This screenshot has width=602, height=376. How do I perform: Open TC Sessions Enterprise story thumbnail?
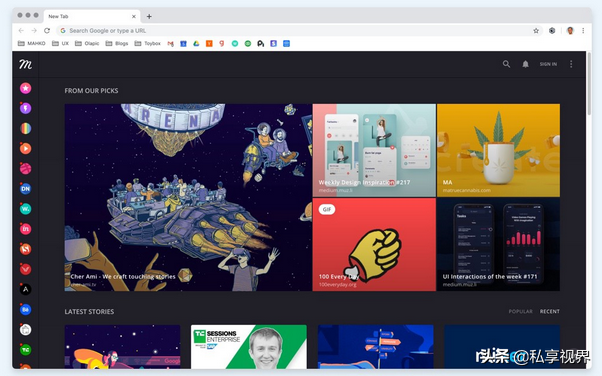(249, 347)
